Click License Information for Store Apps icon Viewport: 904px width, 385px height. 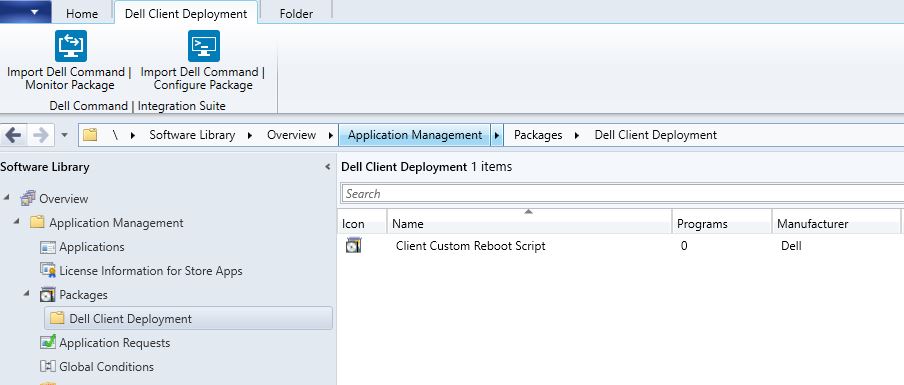[48, 271]
